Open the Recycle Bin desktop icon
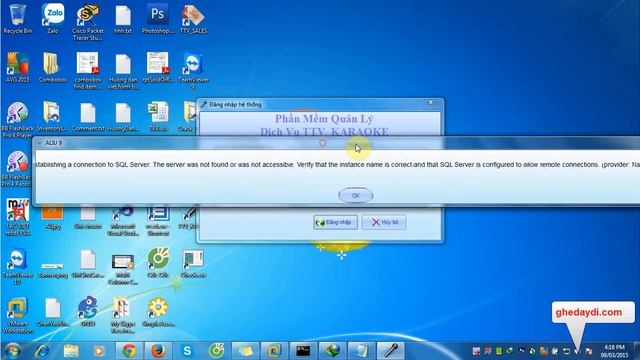This screenshot has height=360, width=640. point(18,19)
